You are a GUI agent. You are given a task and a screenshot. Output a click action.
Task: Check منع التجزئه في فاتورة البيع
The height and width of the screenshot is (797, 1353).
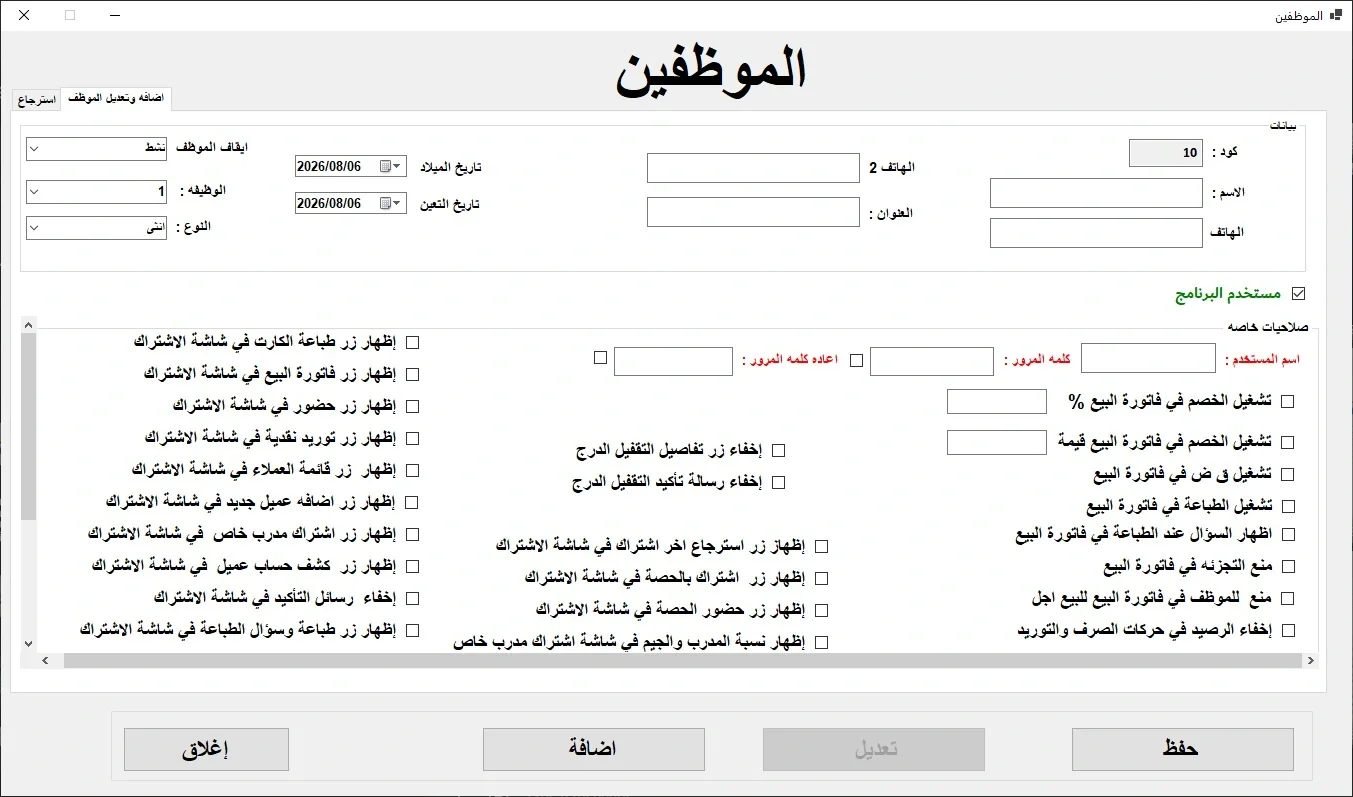point(1288,567)
